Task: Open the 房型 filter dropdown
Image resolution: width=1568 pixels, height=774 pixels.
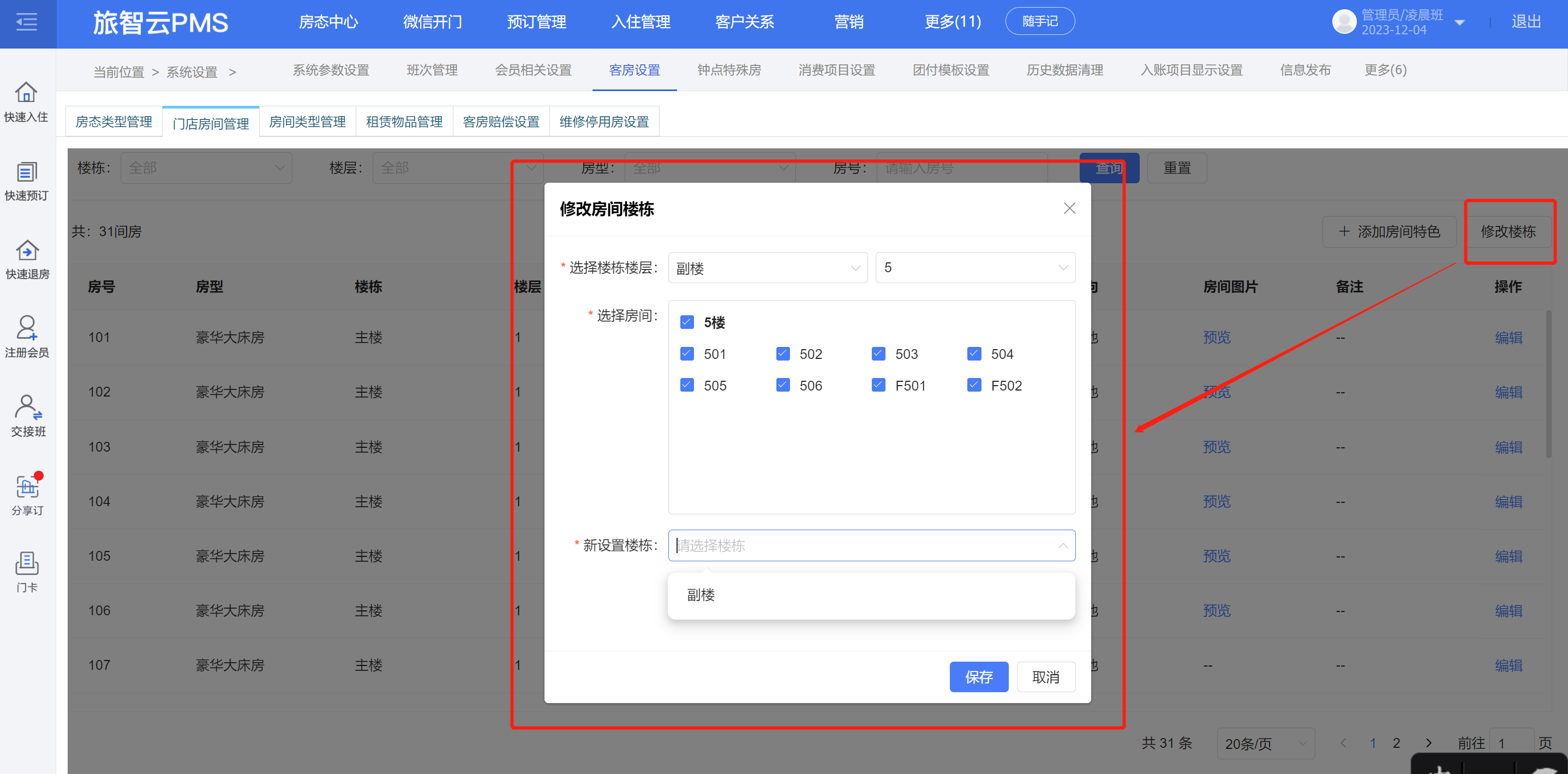Action: pos(710,168)
